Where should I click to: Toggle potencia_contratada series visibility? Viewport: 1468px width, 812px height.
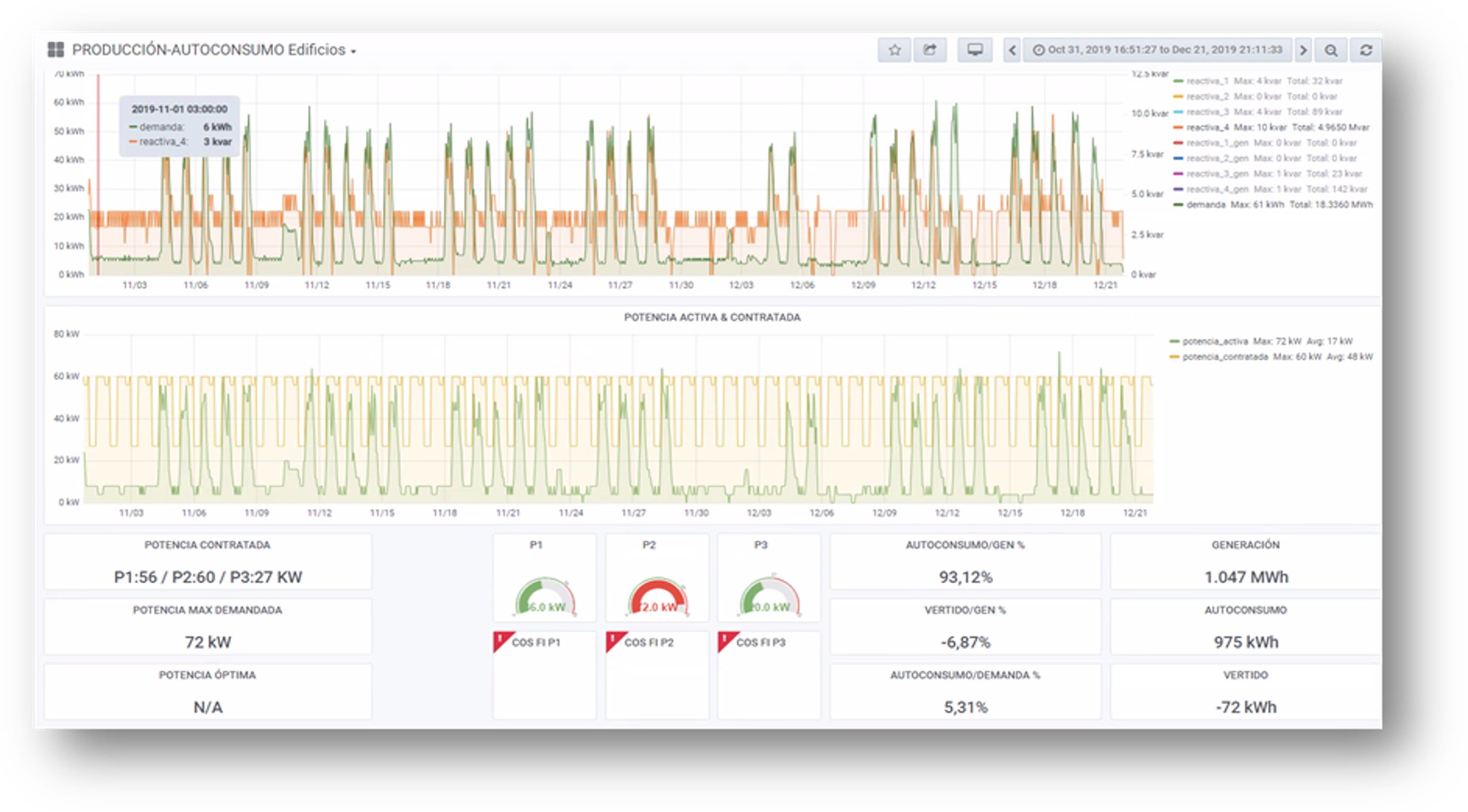[1225, 357]
